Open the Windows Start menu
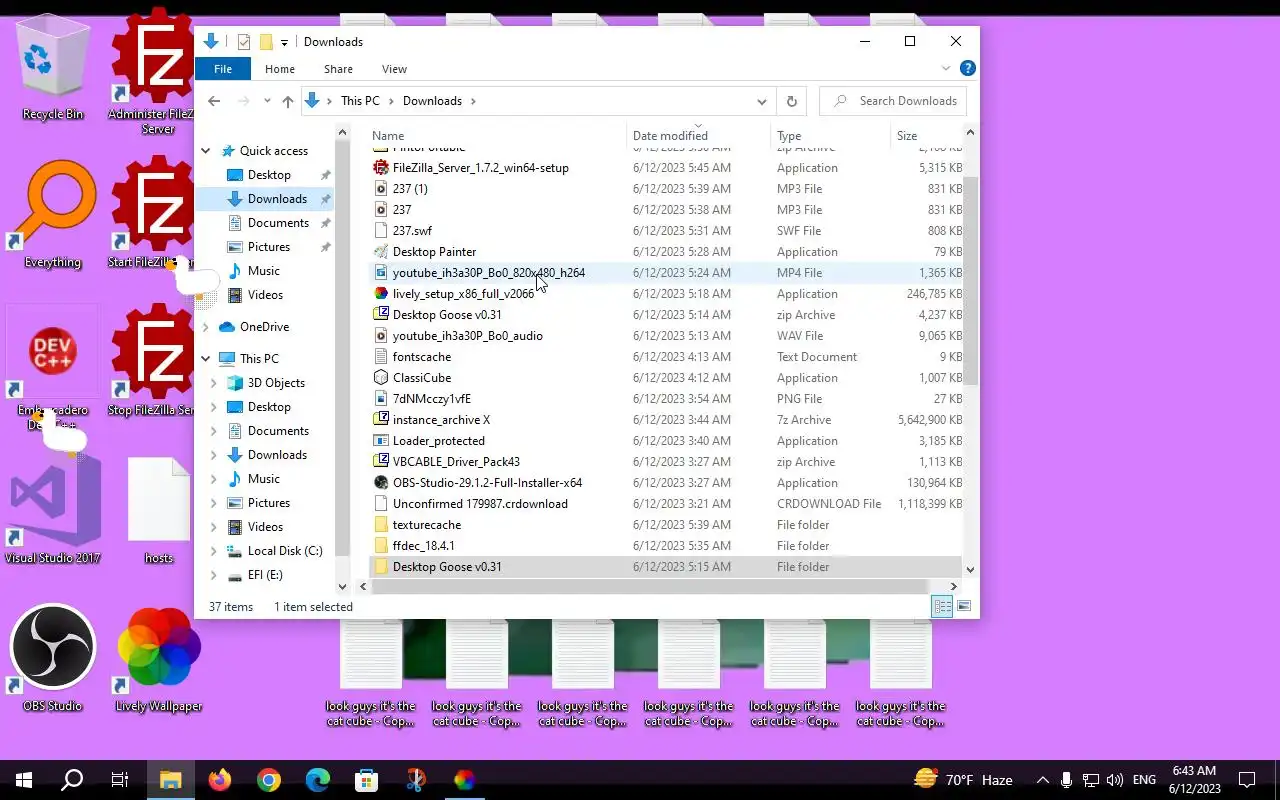This screenshot has height=800, width=1280. 24,780
